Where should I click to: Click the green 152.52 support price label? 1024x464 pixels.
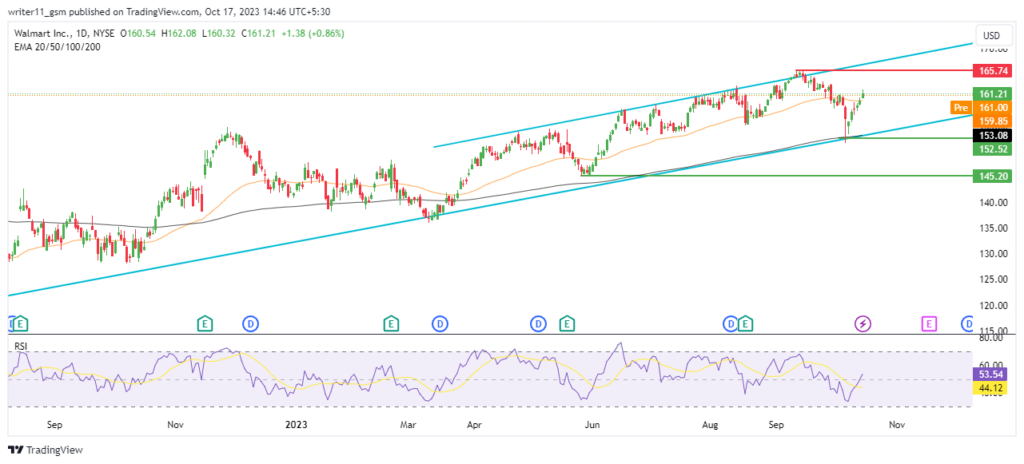click(x=991, y=149)
